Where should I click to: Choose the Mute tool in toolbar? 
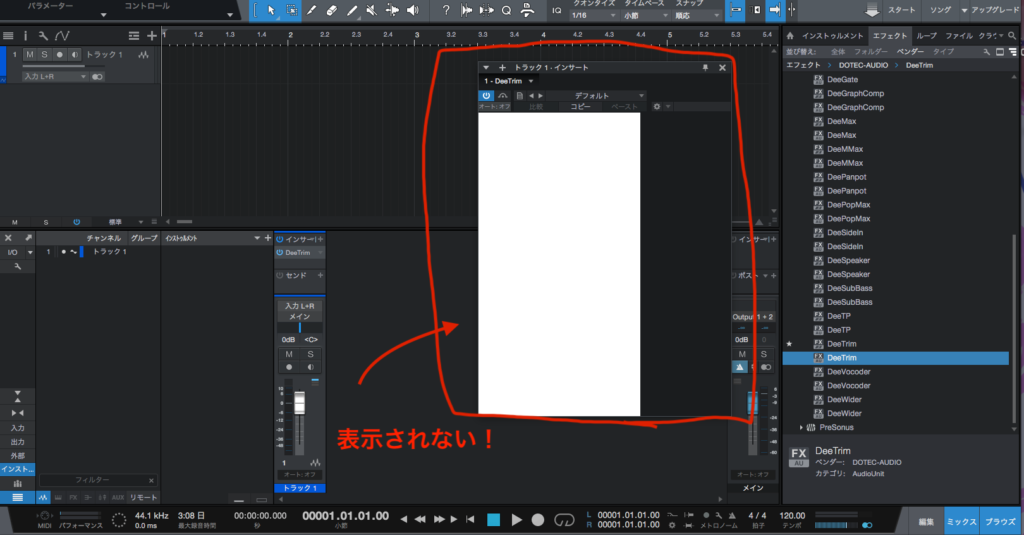[x=371, y=11]
